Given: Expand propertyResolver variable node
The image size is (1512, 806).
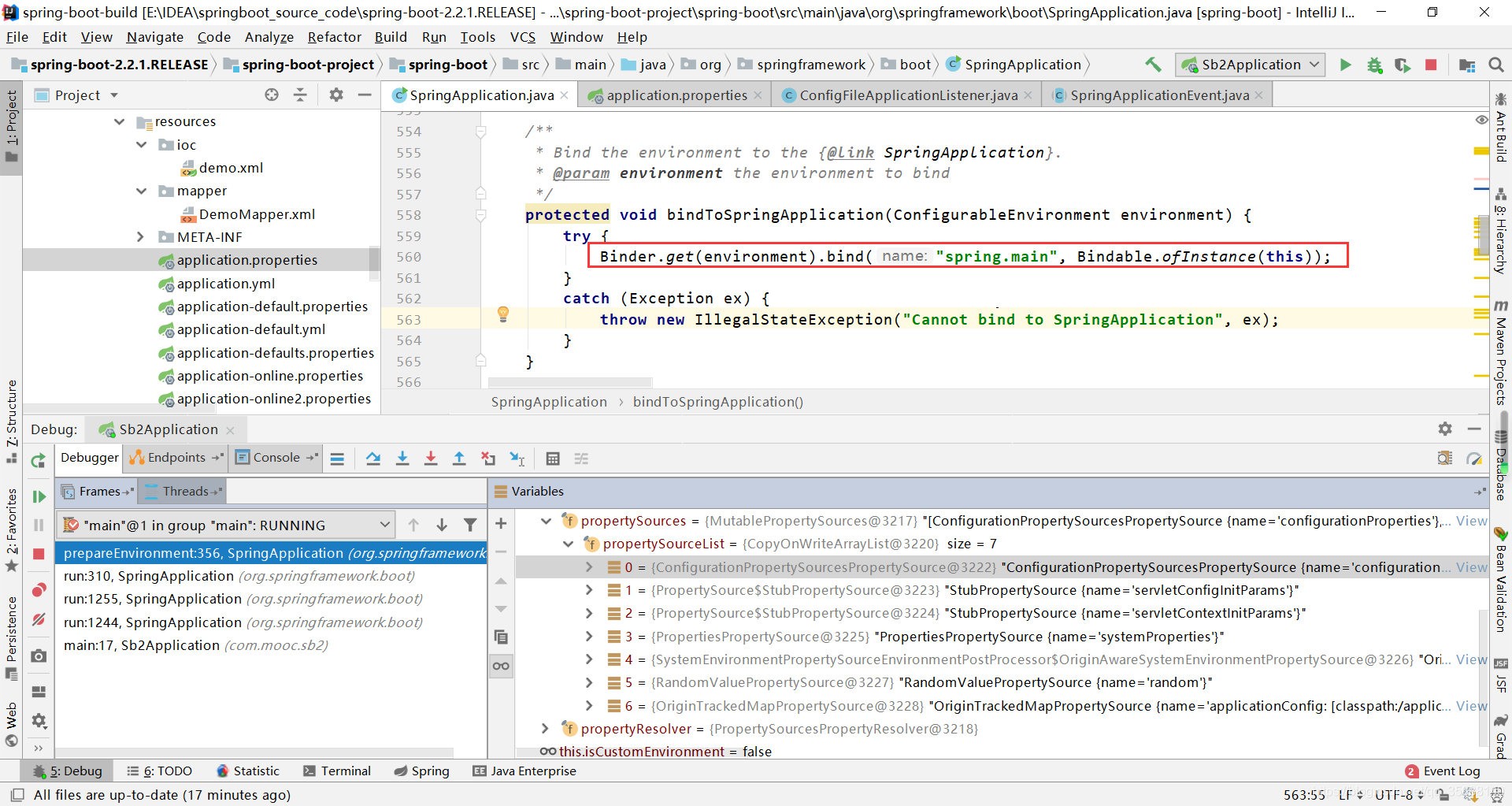Looking at the screenshot, I should click(546, 729).
